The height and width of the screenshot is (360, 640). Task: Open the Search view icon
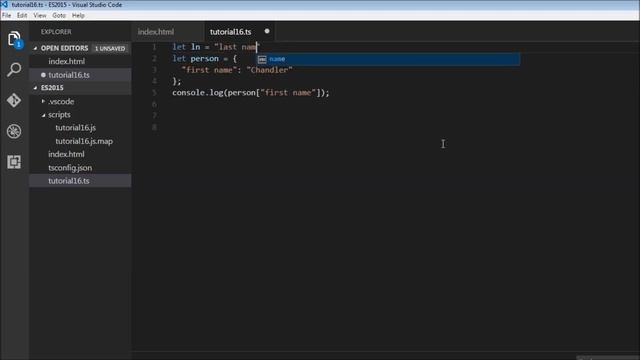pyautogui.click(x=14, y=70)
